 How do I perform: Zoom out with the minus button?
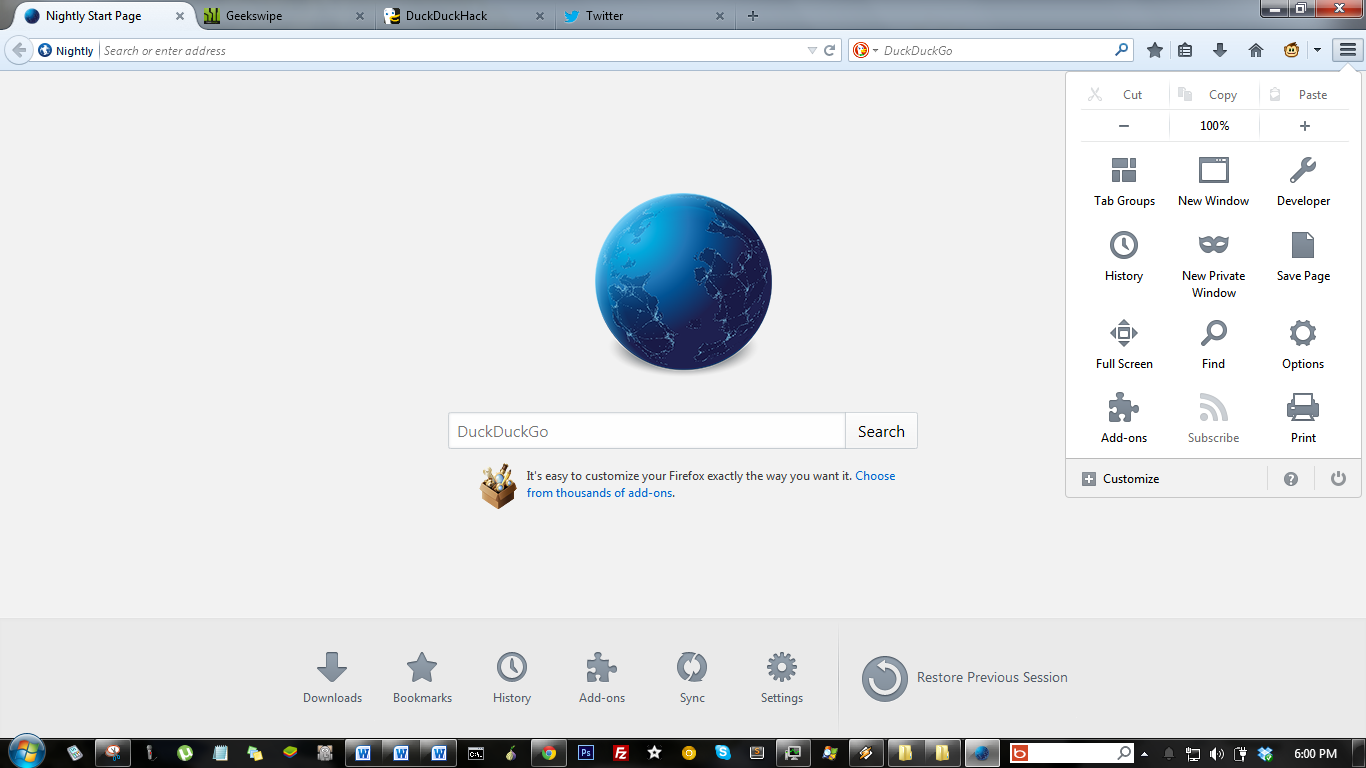[x=1124, y=126]
